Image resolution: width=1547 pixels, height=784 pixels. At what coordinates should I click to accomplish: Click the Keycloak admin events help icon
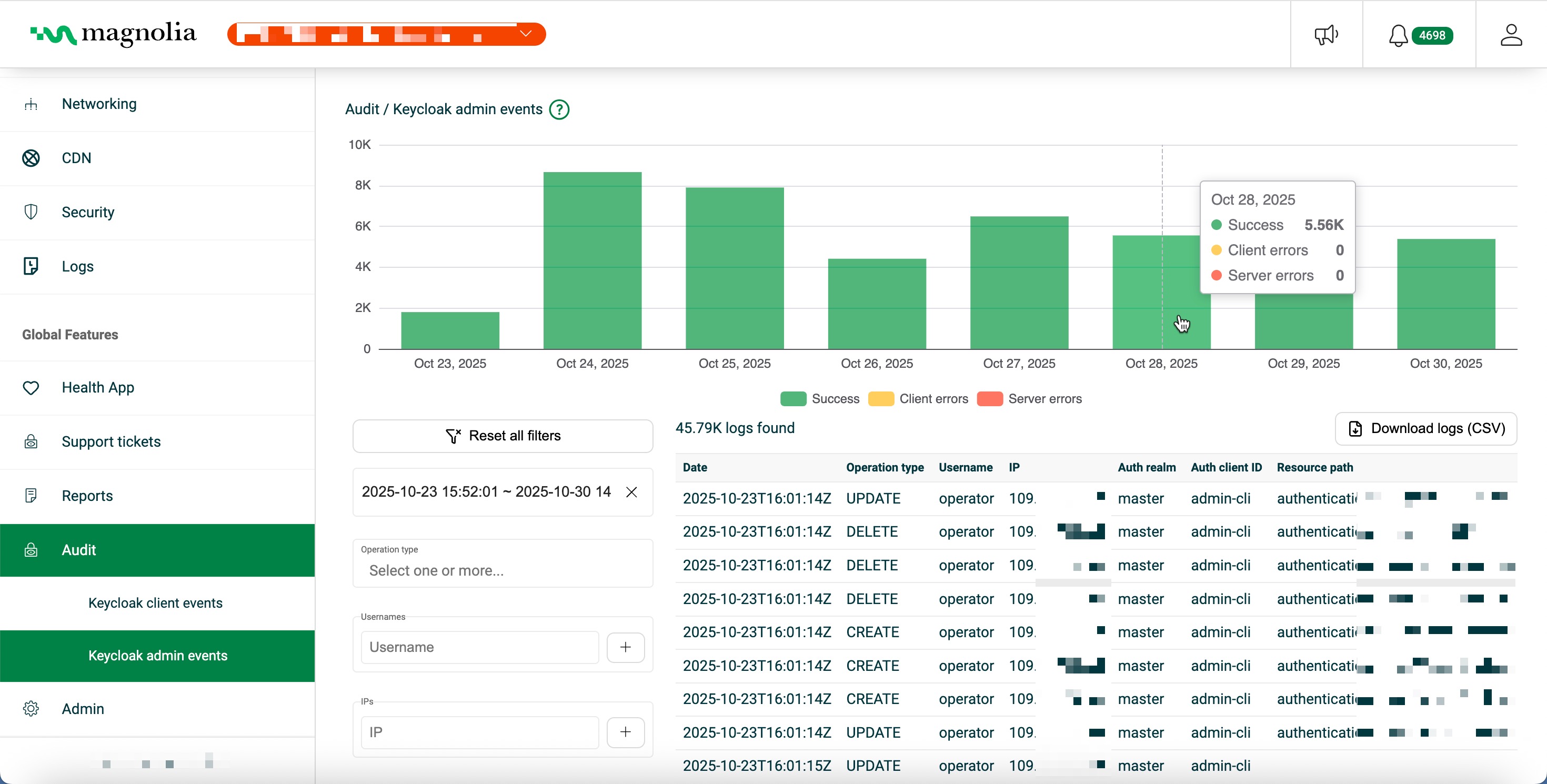[x=559, y=109]
